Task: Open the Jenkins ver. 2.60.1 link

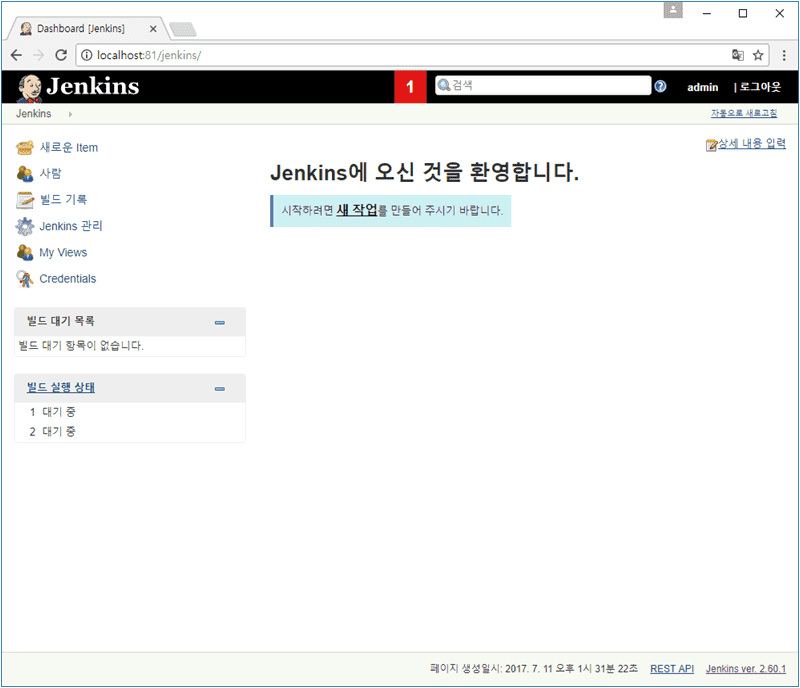Action: pyautogui.click(x=746, y=669)
